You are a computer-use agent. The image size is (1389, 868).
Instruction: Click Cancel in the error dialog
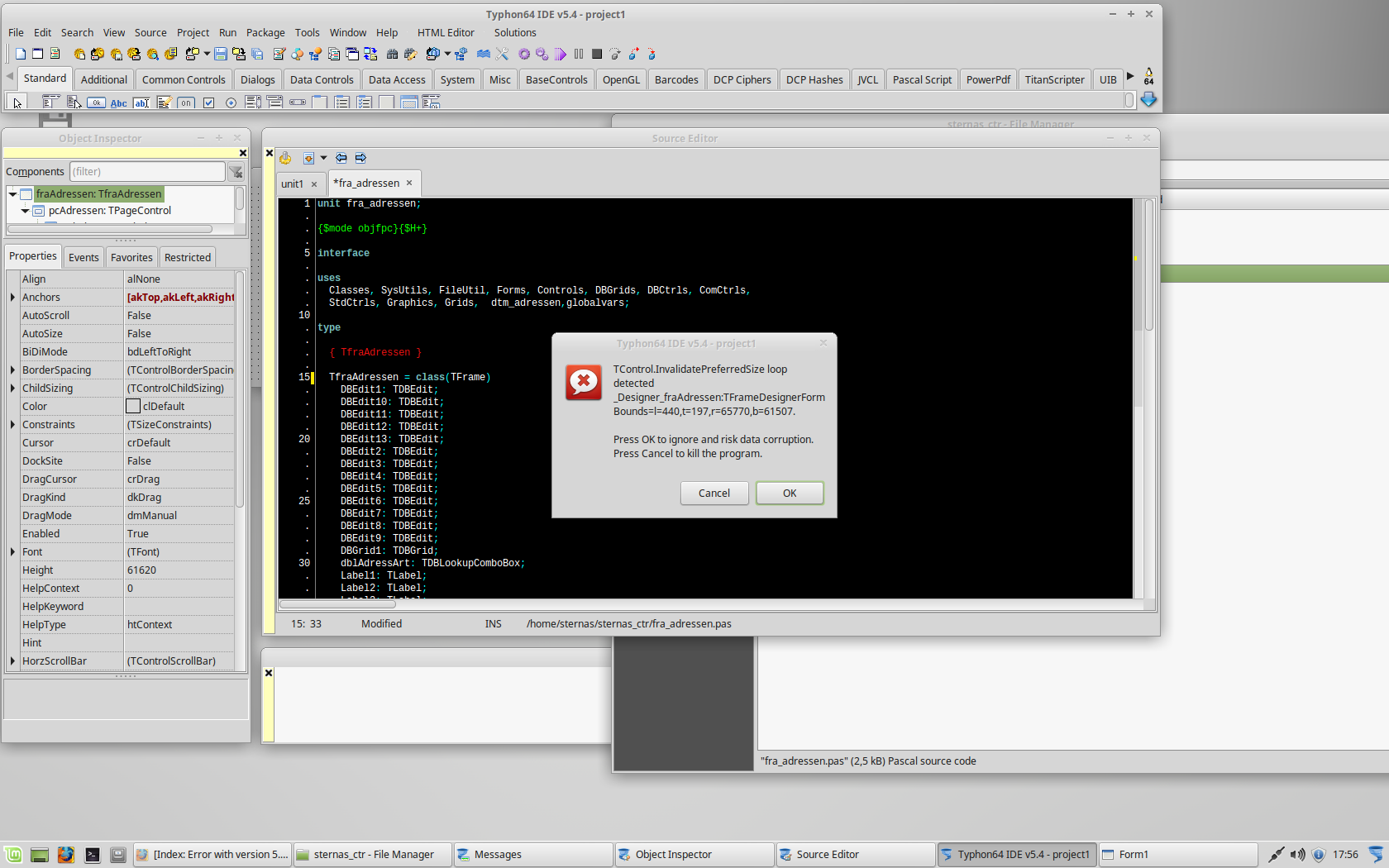714,494
